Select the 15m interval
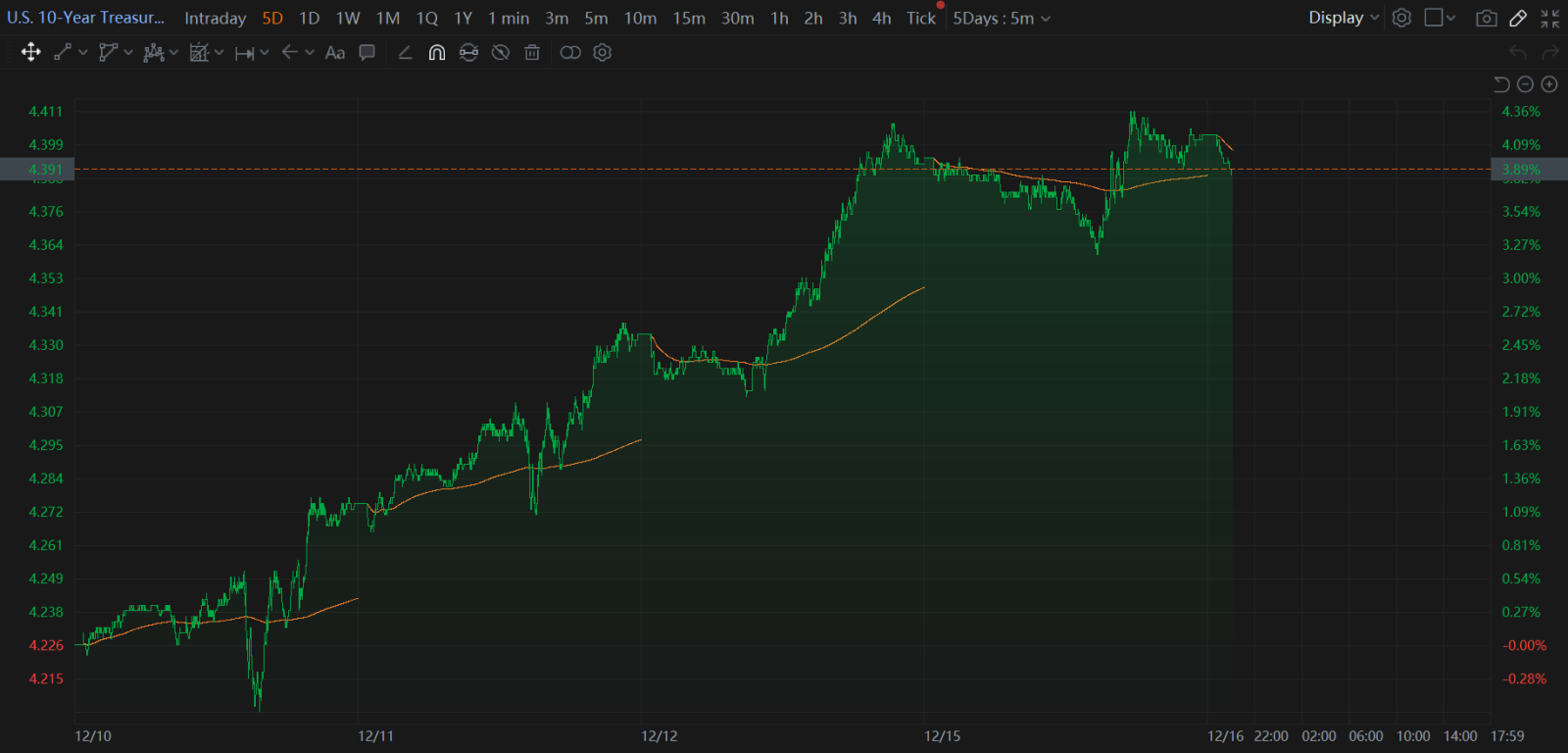The width and height of the screenshot is (1568, 753). [689, 18]
